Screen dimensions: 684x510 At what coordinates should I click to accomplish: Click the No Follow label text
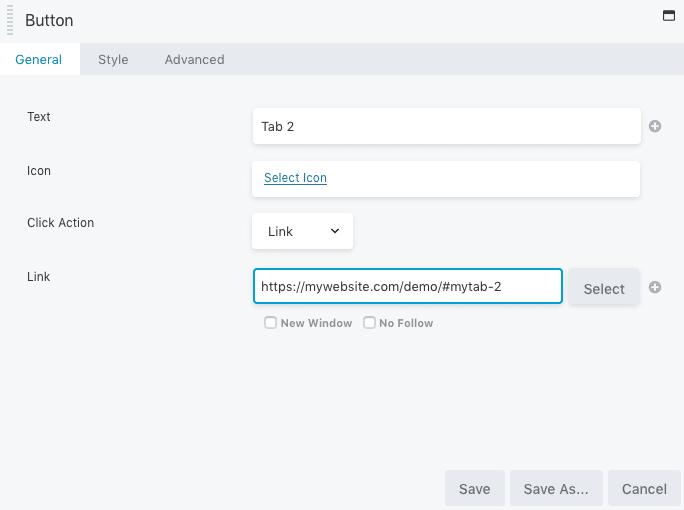coord(406,323)
